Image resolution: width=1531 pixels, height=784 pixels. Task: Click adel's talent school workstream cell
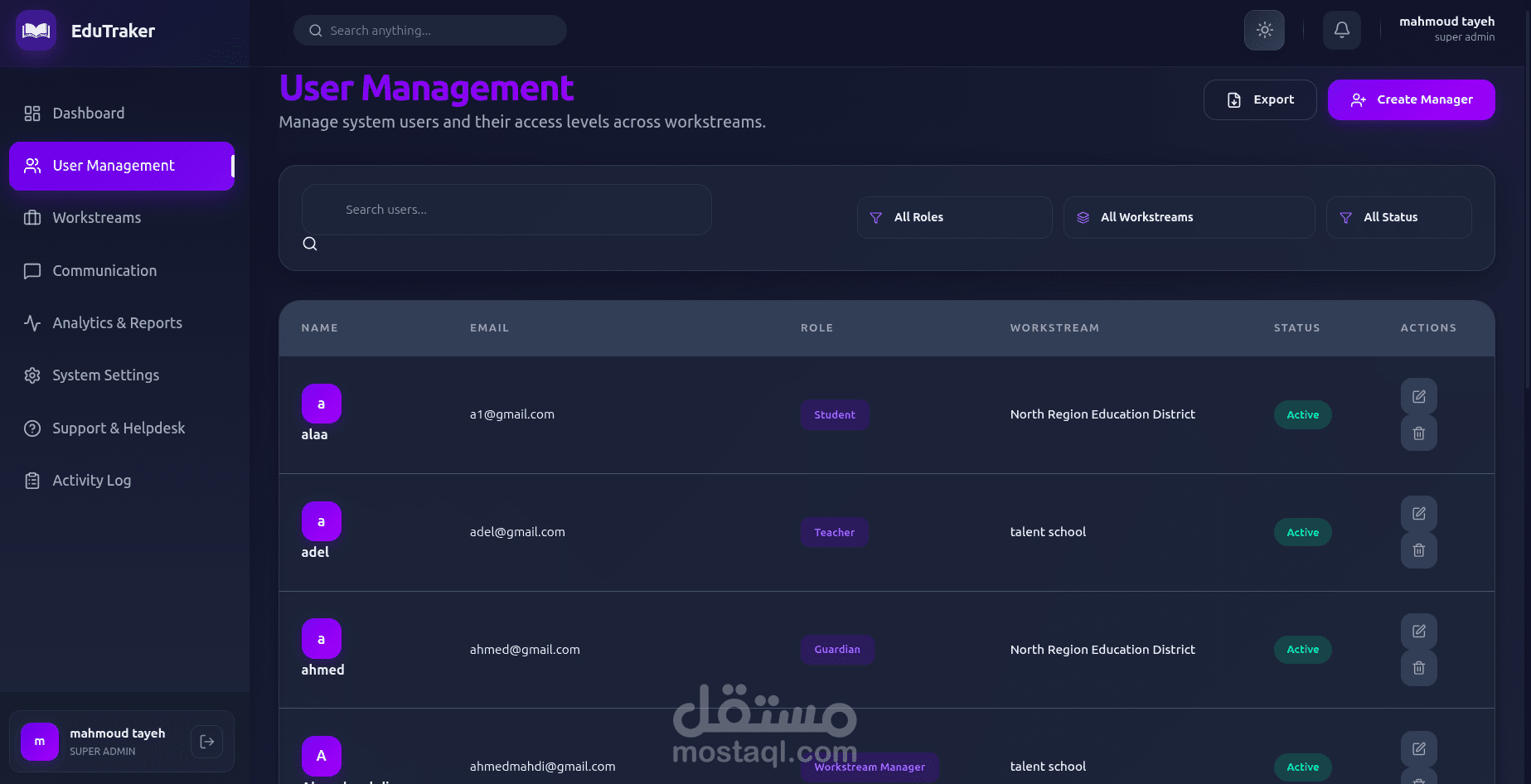(x=1048, y=532)
